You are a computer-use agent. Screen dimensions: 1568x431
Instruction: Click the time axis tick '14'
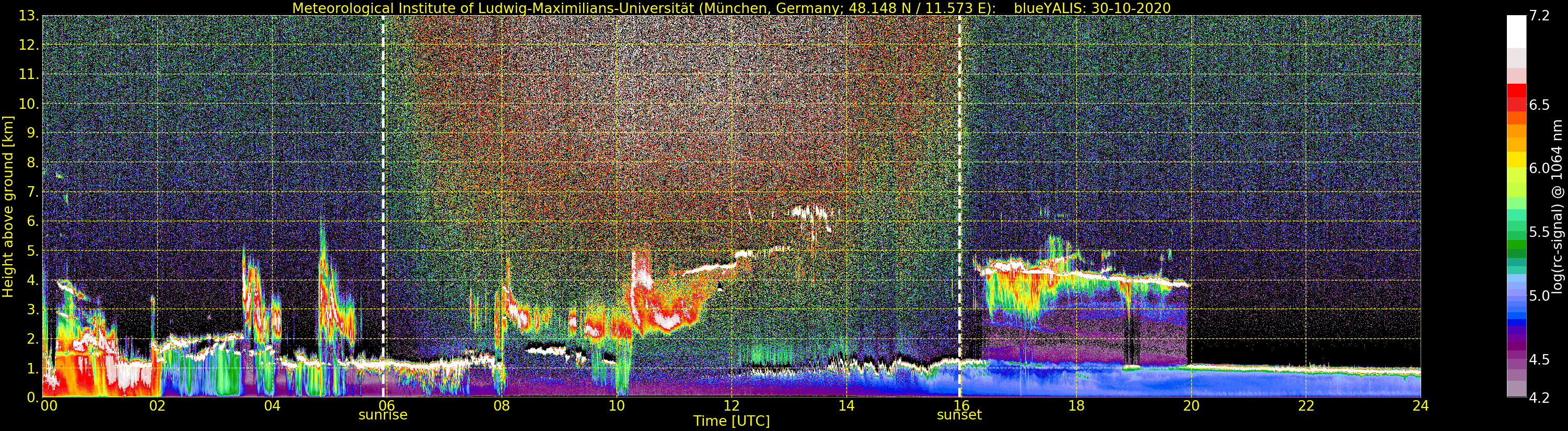coord(846,405)
